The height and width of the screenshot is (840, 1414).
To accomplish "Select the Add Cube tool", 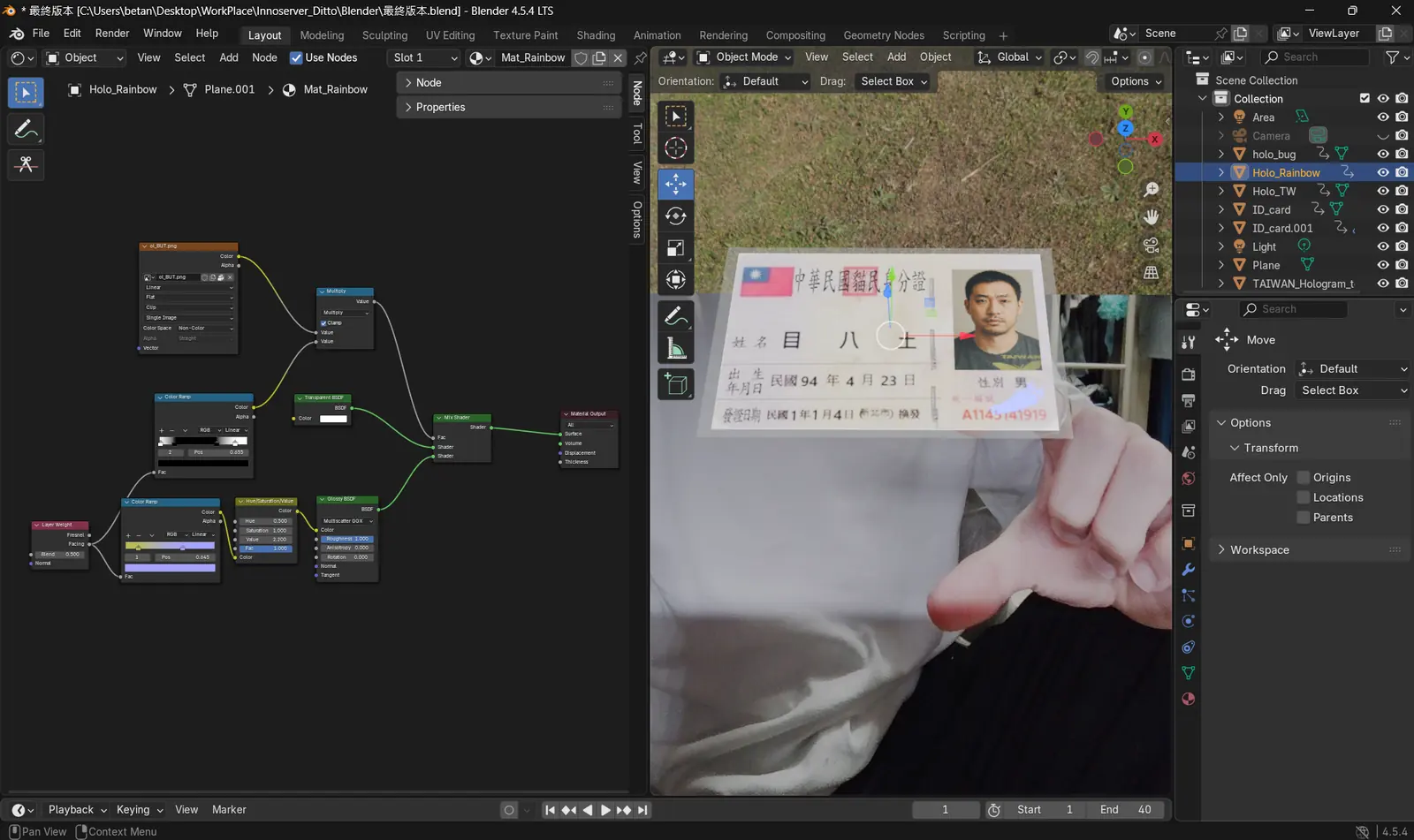I will pos(676,384).
